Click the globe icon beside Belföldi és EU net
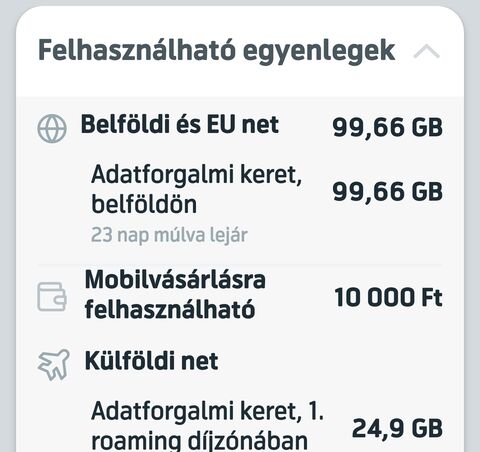 click(x=52, y=129)
